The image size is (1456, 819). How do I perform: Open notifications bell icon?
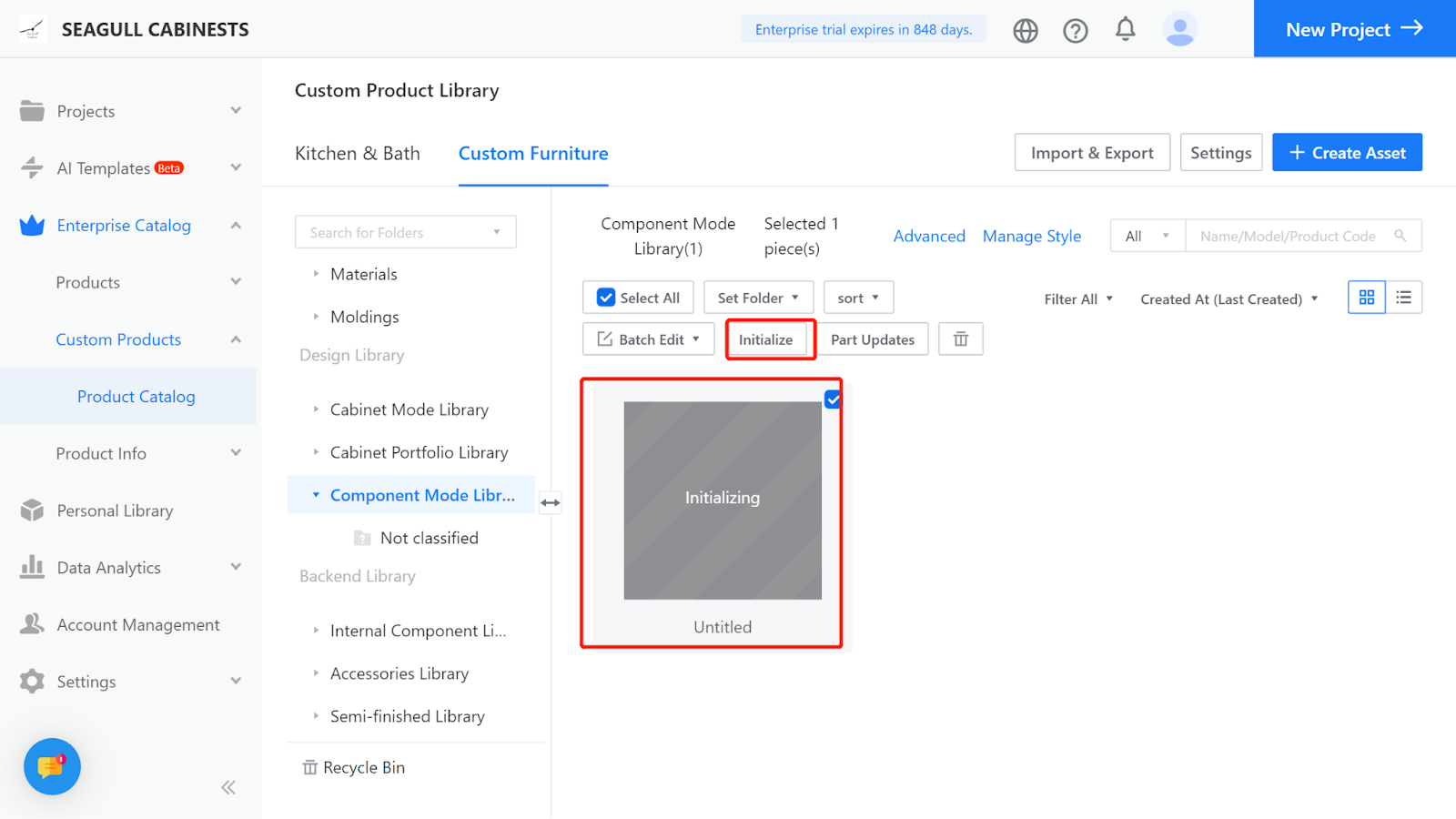point(1126,29)
